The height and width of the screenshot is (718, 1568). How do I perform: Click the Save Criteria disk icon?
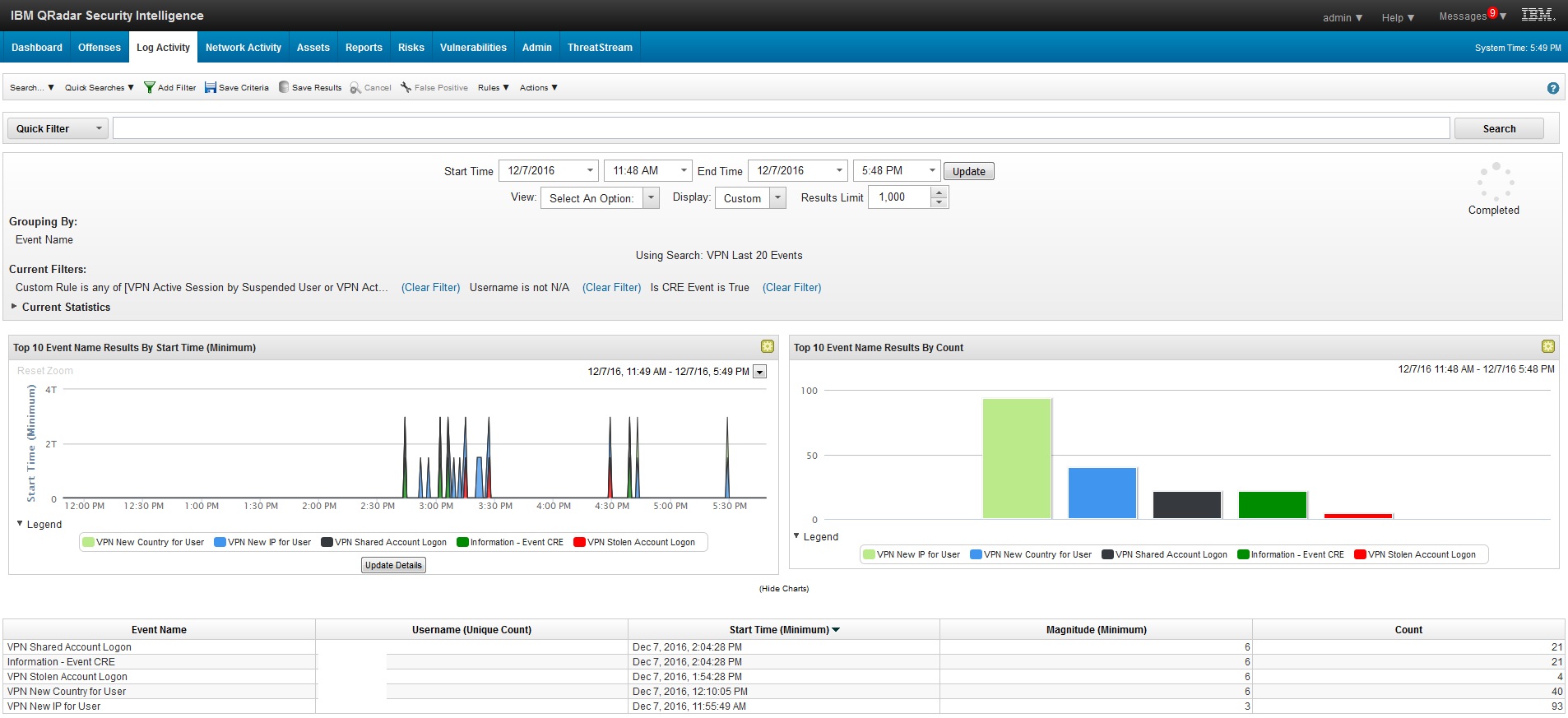211,87
